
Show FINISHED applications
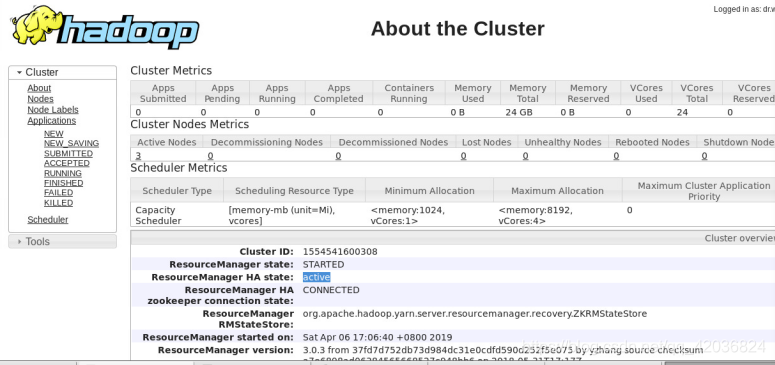(63, 183)
